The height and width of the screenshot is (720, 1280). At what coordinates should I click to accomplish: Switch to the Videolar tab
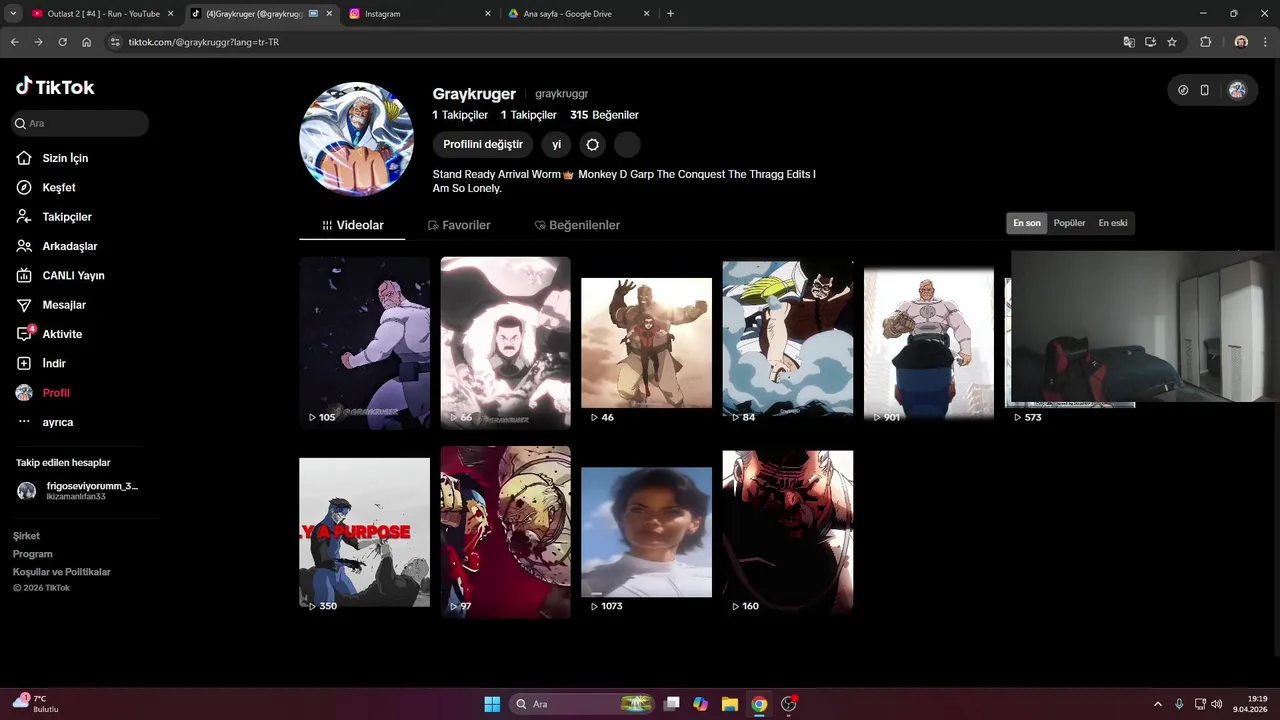(352, 225)
